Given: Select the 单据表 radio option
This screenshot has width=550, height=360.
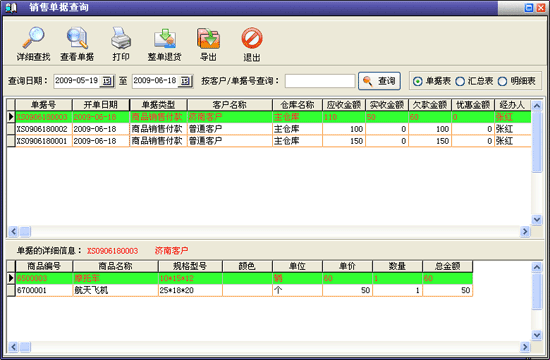Looking at the screenshot, I should [x=417, y=81].
